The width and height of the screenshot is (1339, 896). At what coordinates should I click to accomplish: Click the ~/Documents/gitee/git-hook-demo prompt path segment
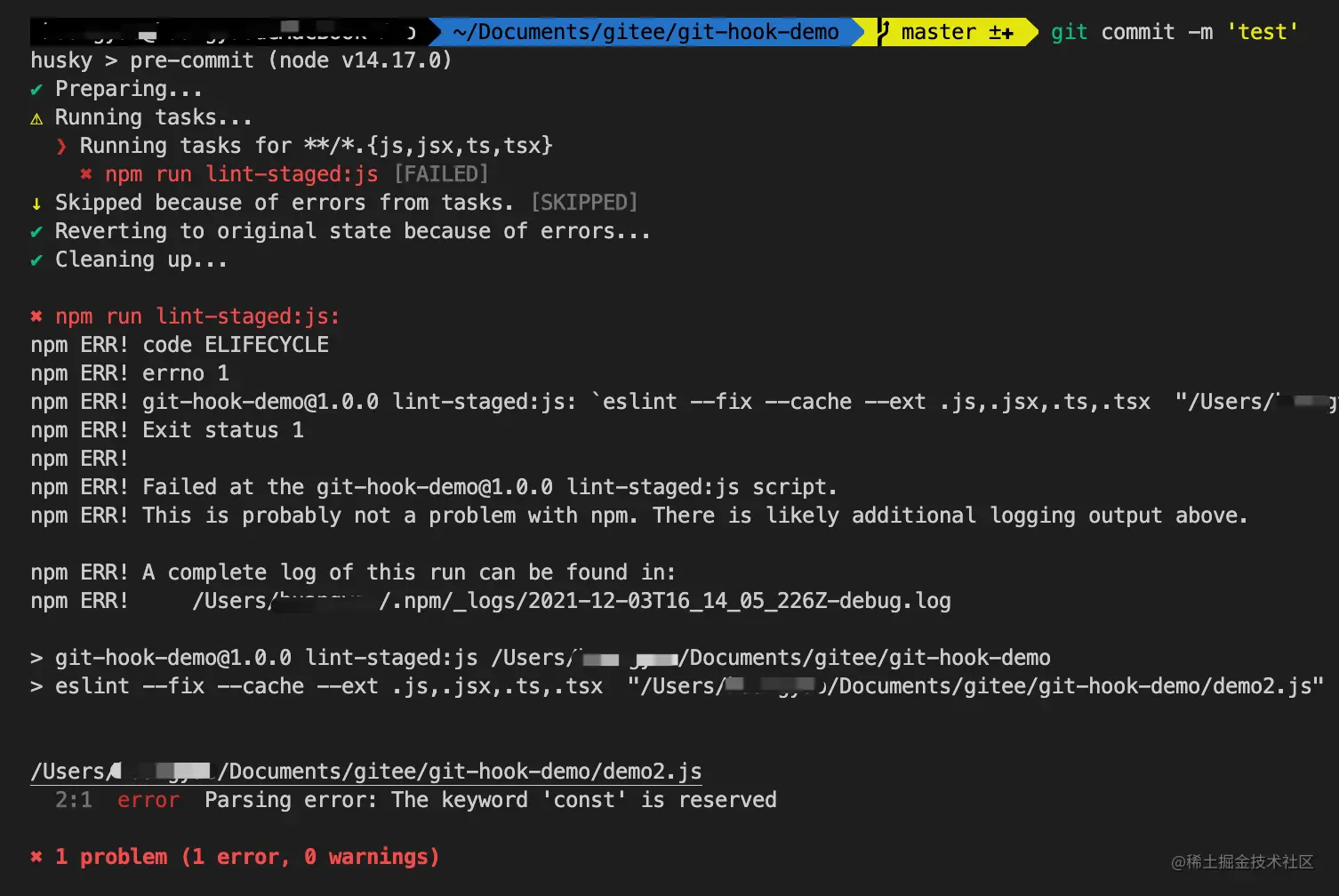coord(645,32)
